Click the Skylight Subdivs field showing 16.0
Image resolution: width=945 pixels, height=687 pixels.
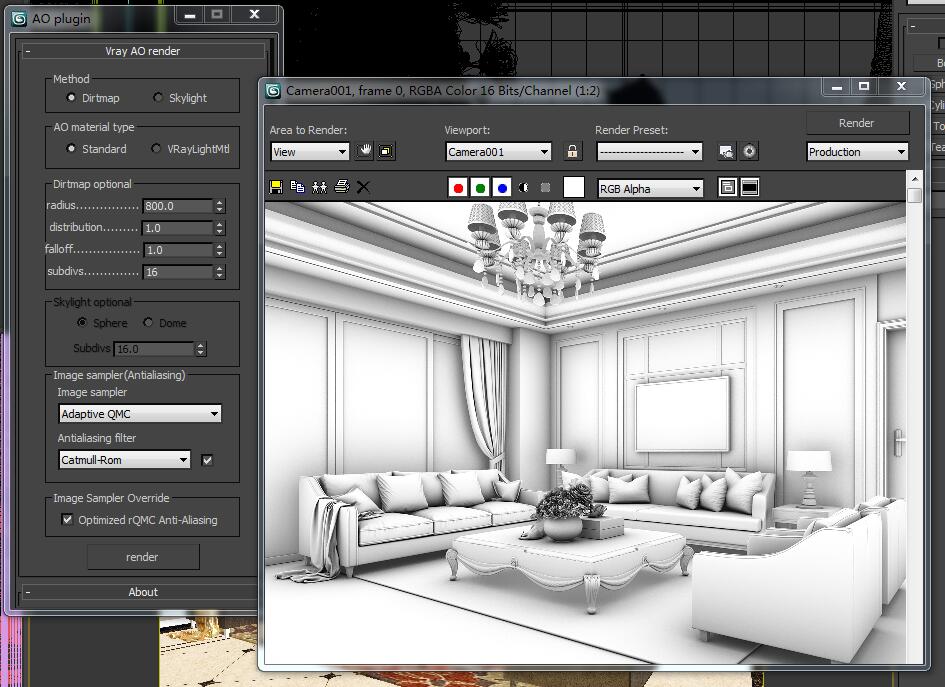tap(154, 349)
